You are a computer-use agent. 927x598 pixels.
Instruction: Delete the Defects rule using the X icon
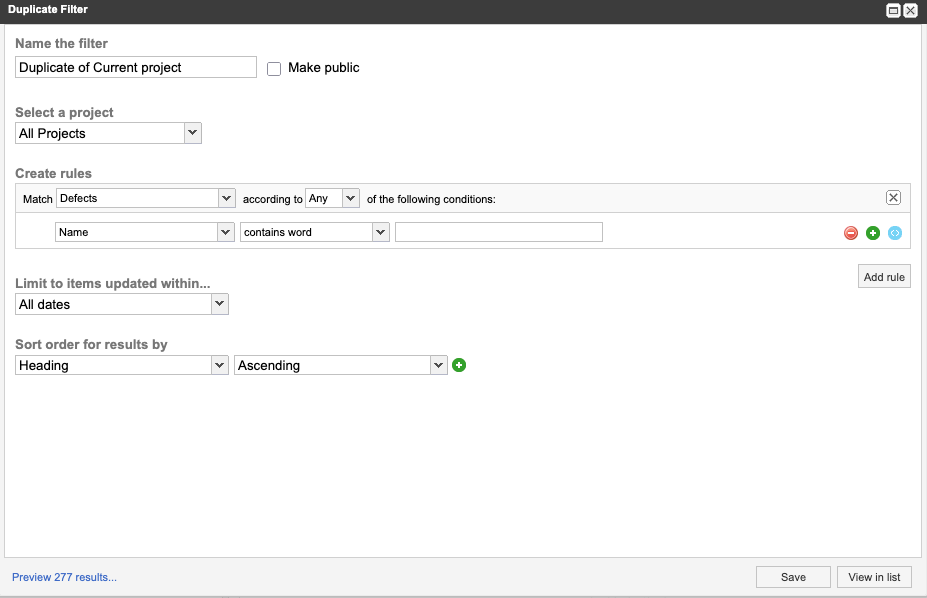[893, 197]
